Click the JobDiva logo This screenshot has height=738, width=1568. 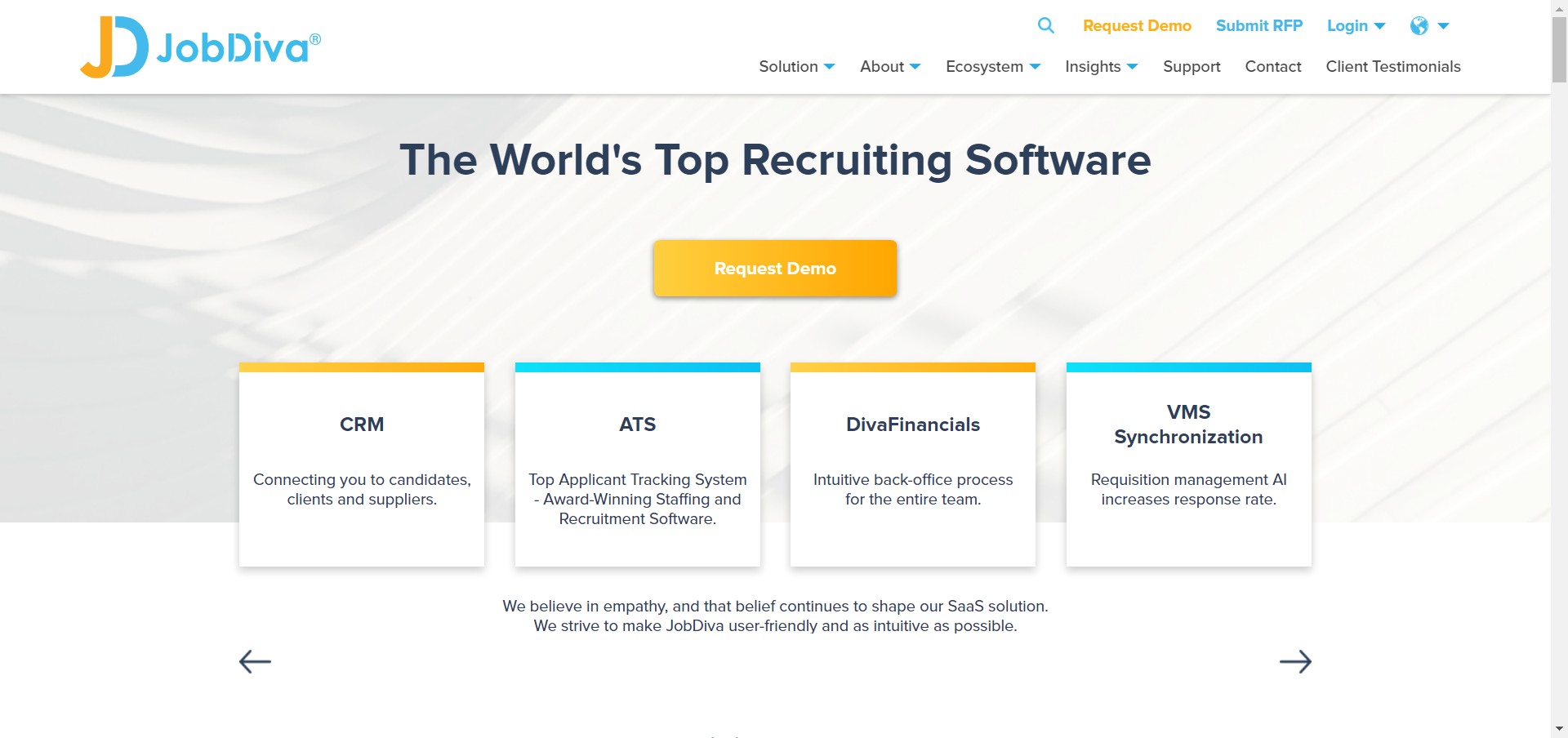[x=200, y=47]
